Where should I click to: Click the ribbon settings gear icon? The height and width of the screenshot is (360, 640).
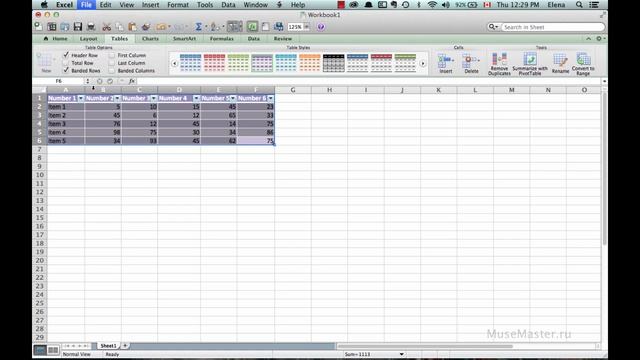(599, 38)
